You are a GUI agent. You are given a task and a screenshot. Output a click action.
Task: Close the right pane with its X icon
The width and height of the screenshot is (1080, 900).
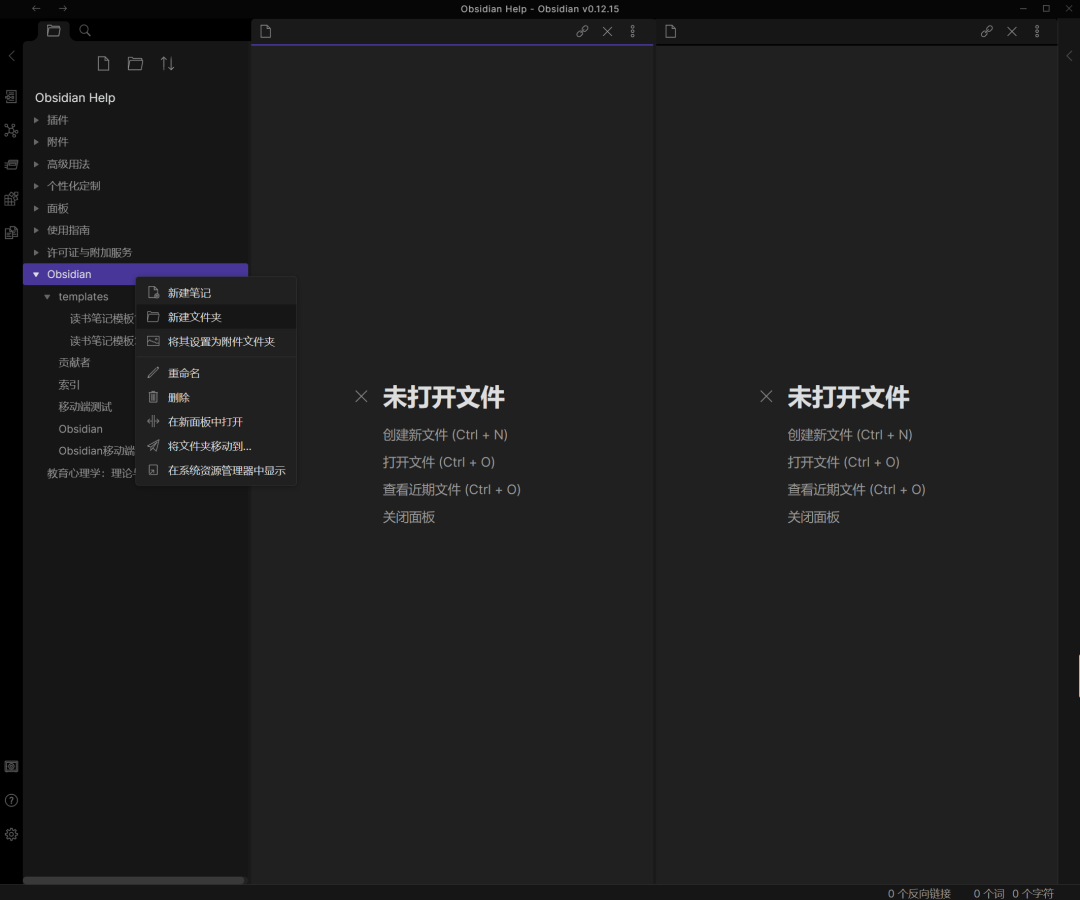tap(1012, 31)
